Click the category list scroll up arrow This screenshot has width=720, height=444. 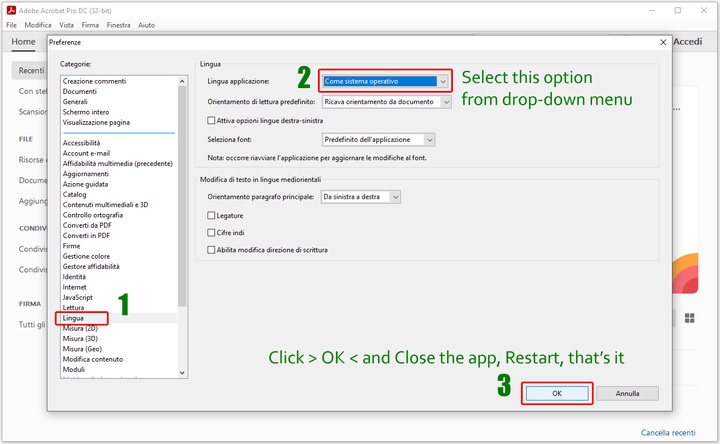point(182,81)
